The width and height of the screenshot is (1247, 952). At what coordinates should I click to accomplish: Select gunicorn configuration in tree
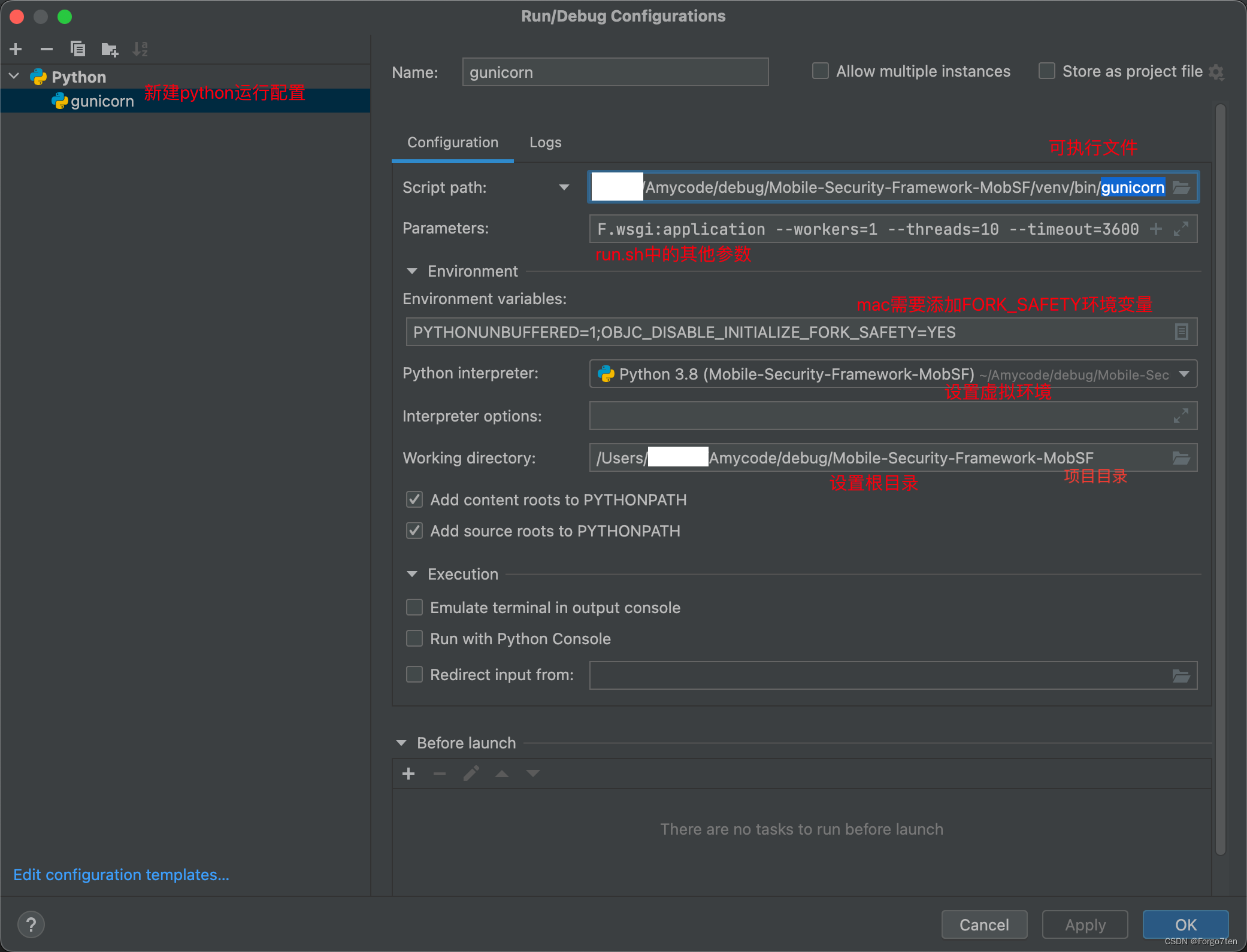[186, 101]
